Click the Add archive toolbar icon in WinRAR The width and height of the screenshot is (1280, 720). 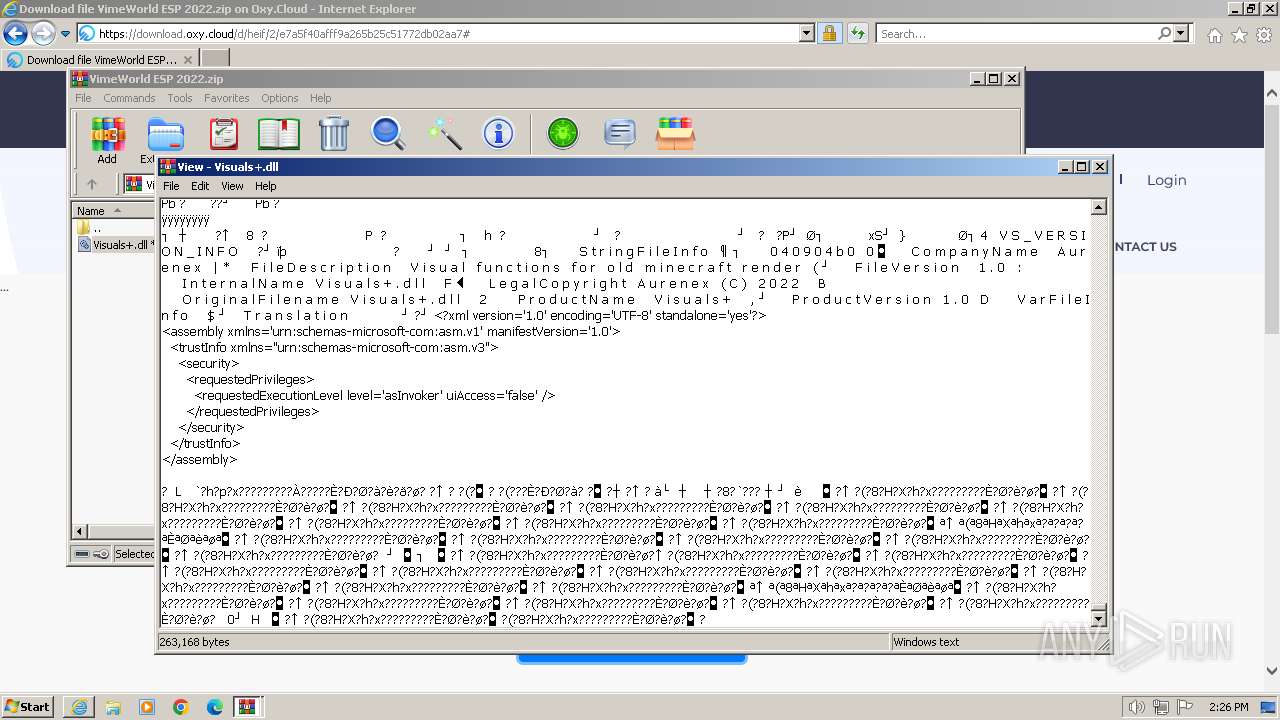(x=107, y=133)
